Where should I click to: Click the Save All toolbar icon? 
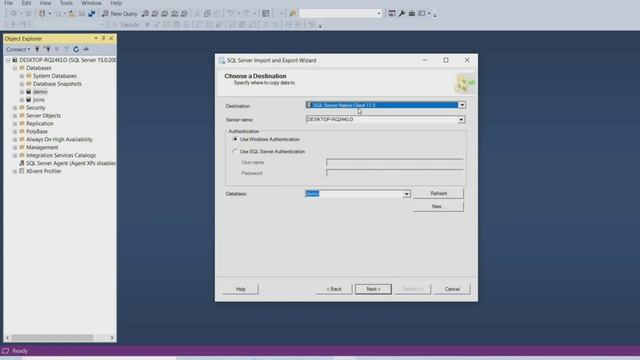pos(91,13)
